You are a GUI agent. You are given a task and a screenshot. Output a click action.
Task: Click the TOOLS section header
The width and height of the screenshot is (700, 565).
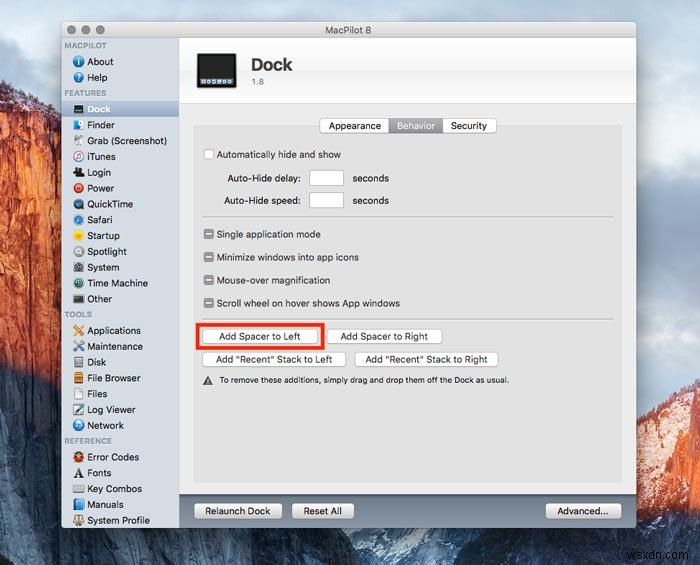pos(78,315)
